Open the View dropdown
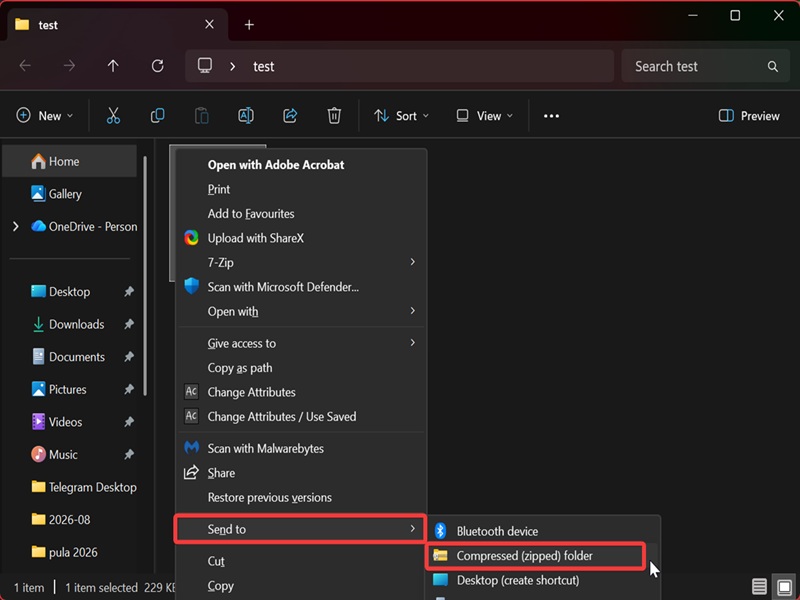Viewport: 800px width, 600px height. coord(484,116)
